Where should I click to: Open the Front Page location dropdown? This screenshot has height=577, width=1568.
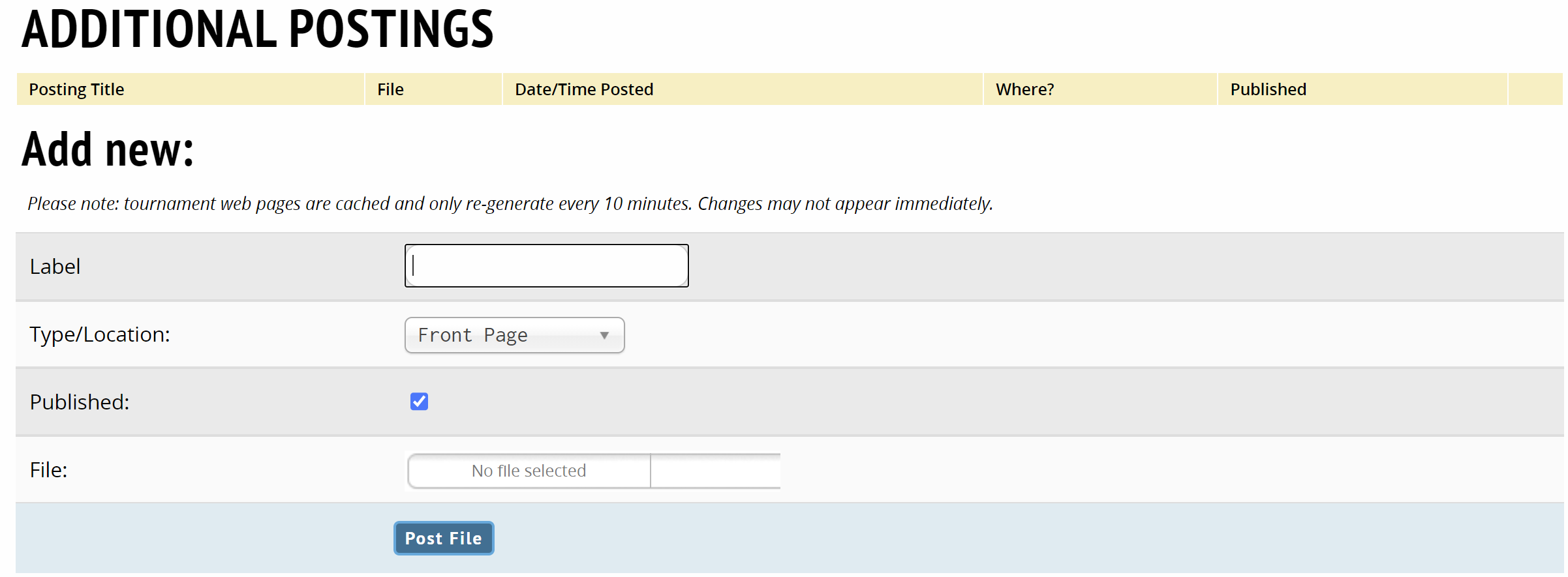tap(514, 335)
